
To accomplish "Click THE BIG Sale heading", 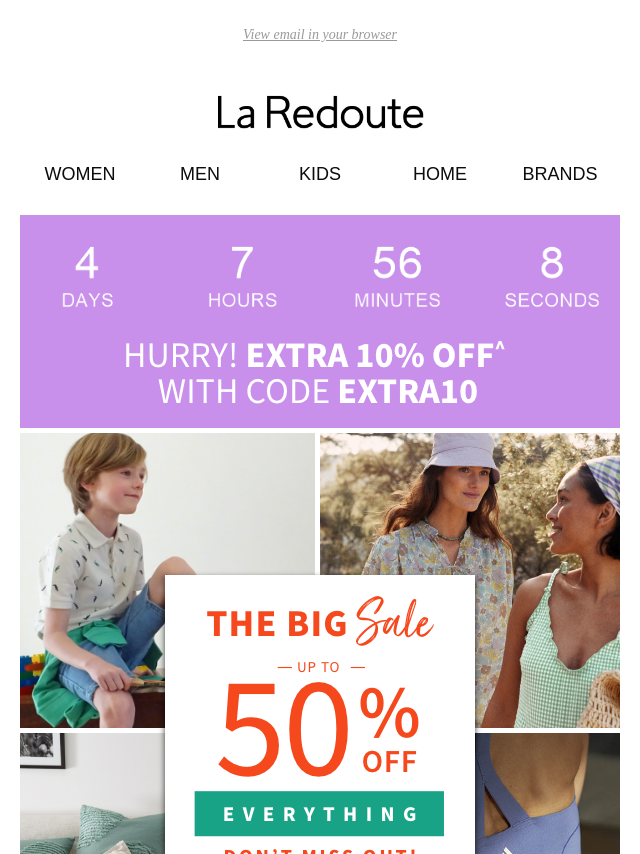I will 320,621.
